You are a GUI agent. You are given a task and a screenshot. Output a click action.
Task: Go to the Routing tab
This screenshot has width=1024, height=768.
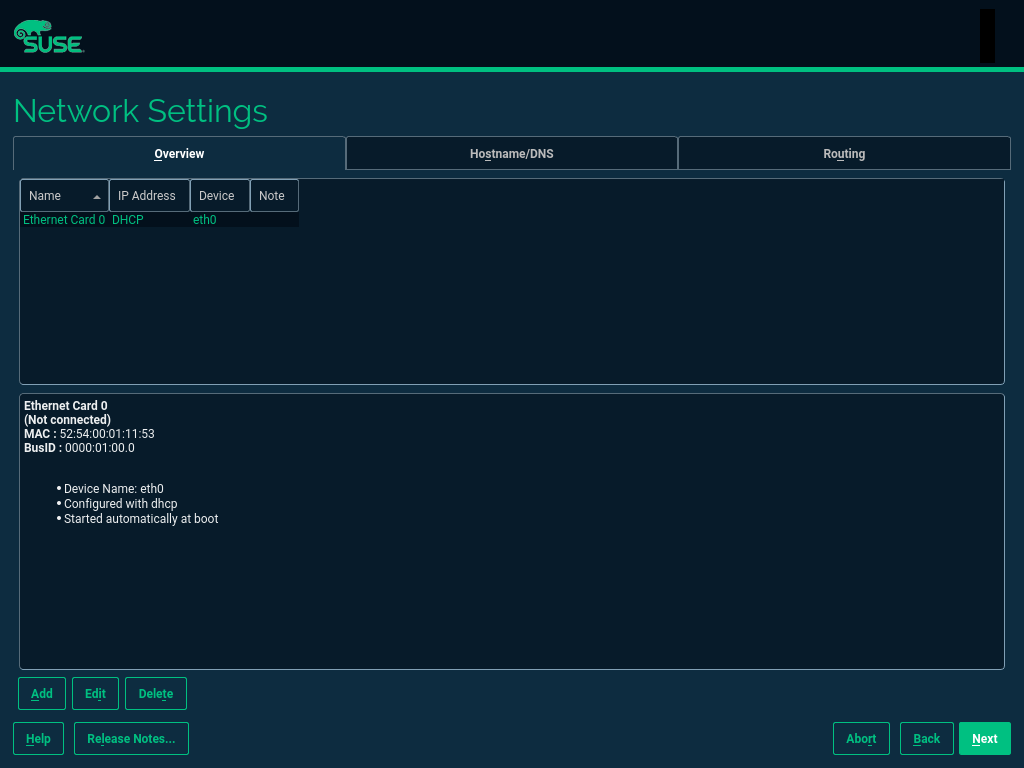pyautogui.click(x=843, y=154)
